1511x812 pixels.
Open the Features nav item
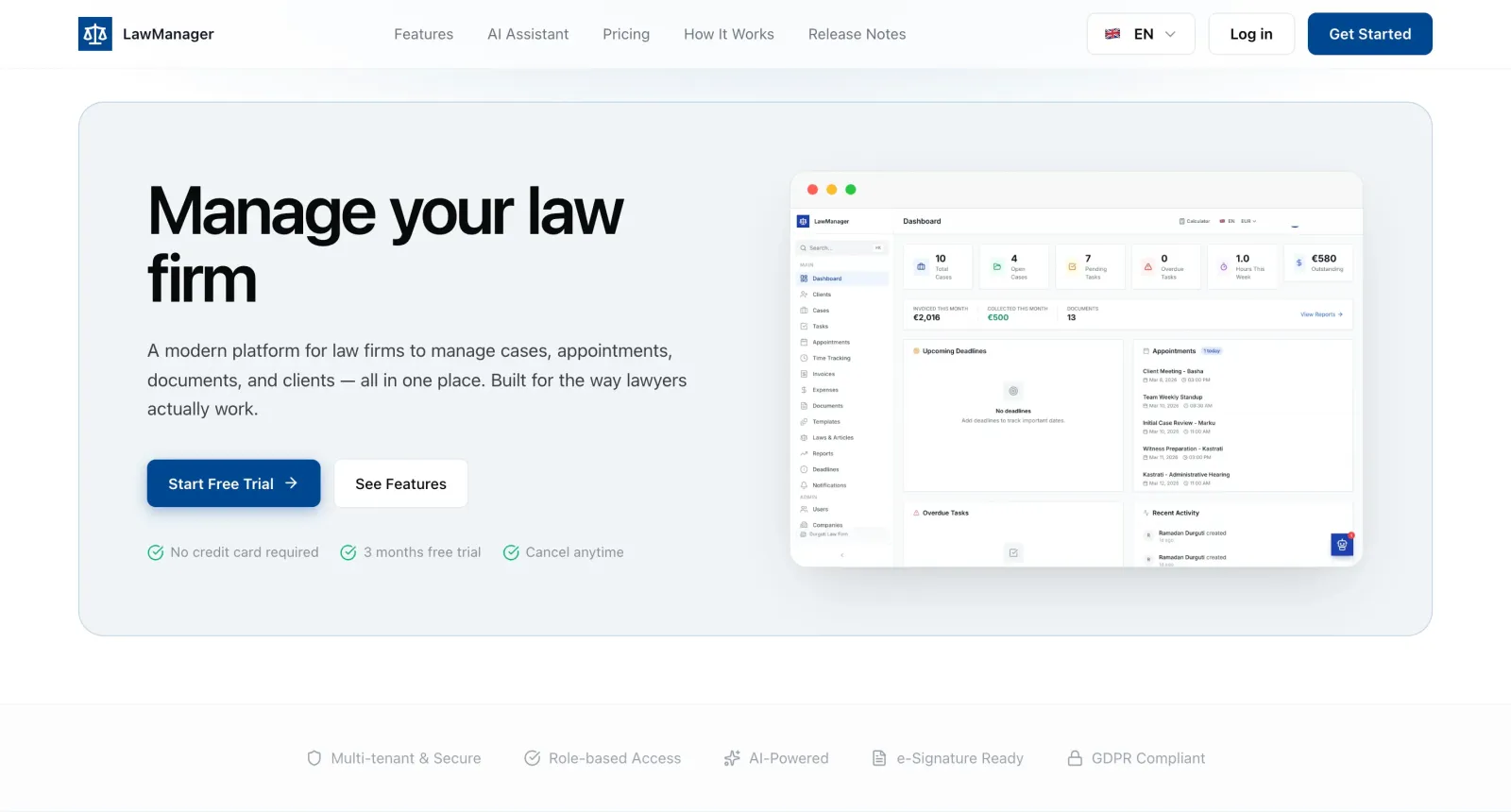[423, 34]
